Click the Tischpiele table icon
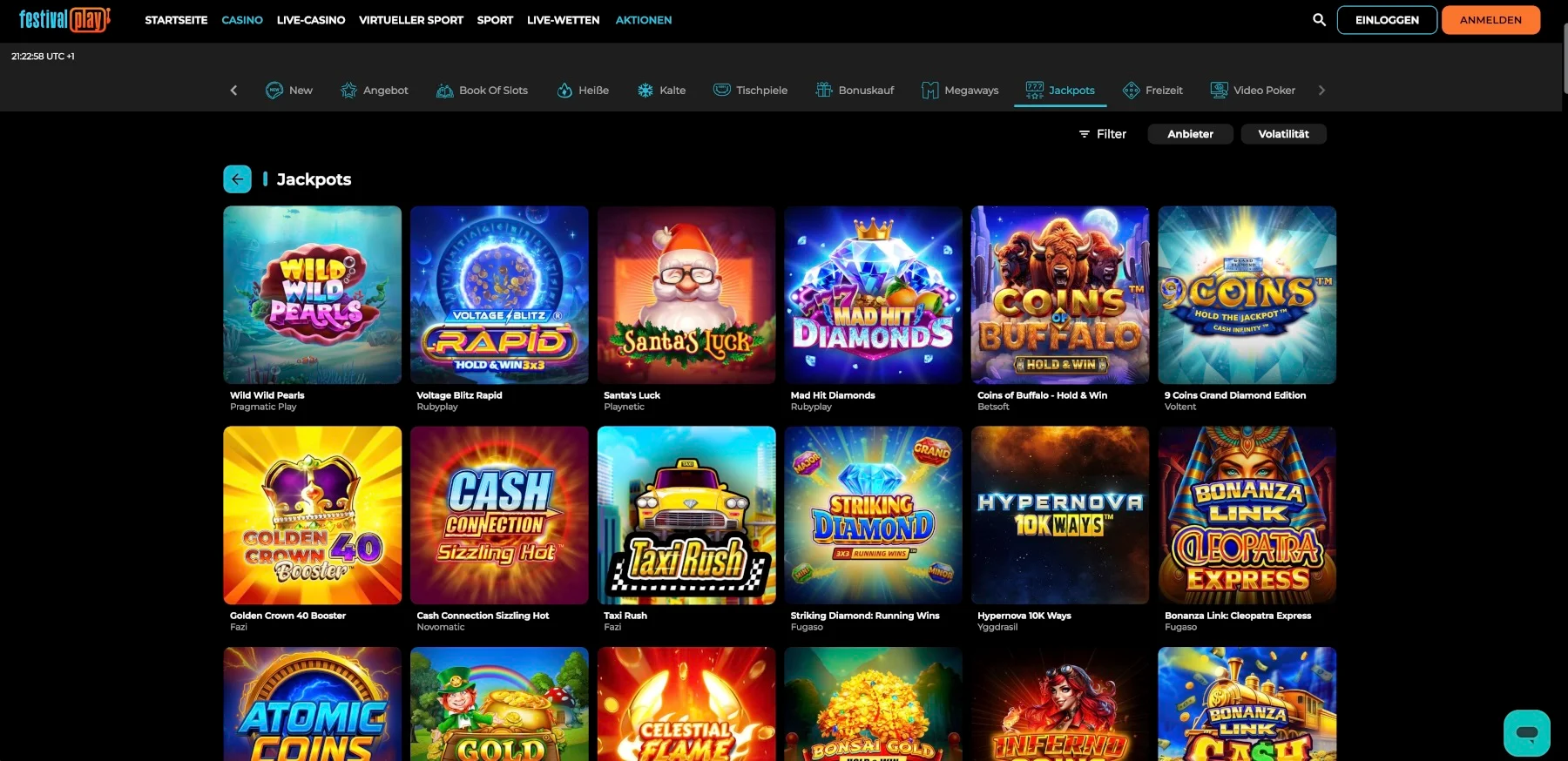 [x=721, y=90]
